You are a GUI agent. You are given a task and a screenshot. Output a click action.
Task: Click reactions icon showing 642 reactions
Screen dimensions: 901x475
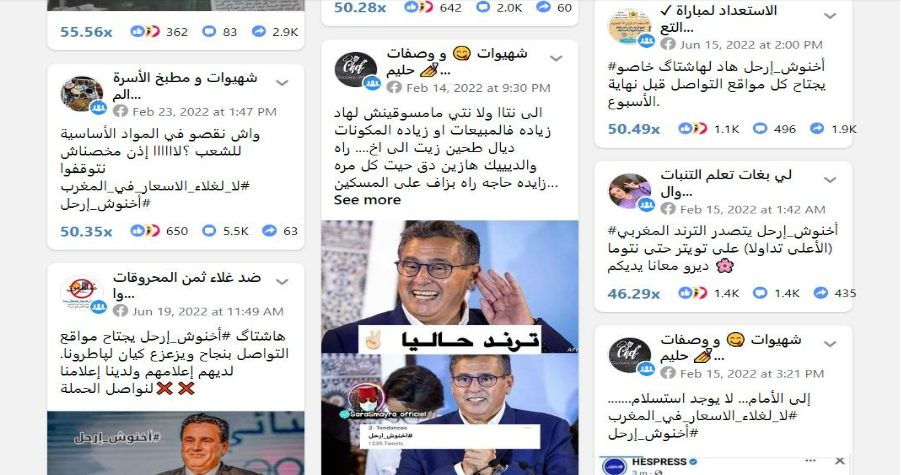[x=418, y=7]
